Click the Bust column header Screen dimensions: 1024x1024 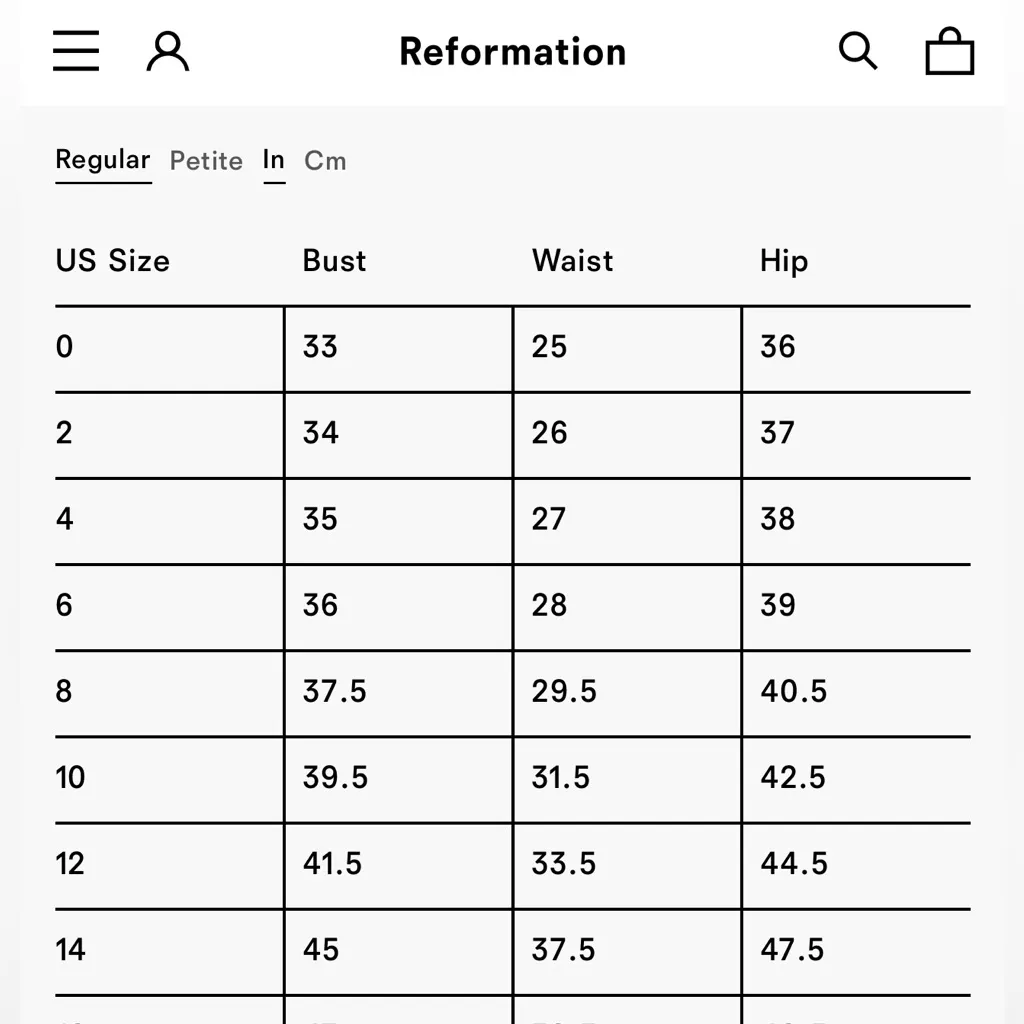pyautogui.click(x=334, y=261)
